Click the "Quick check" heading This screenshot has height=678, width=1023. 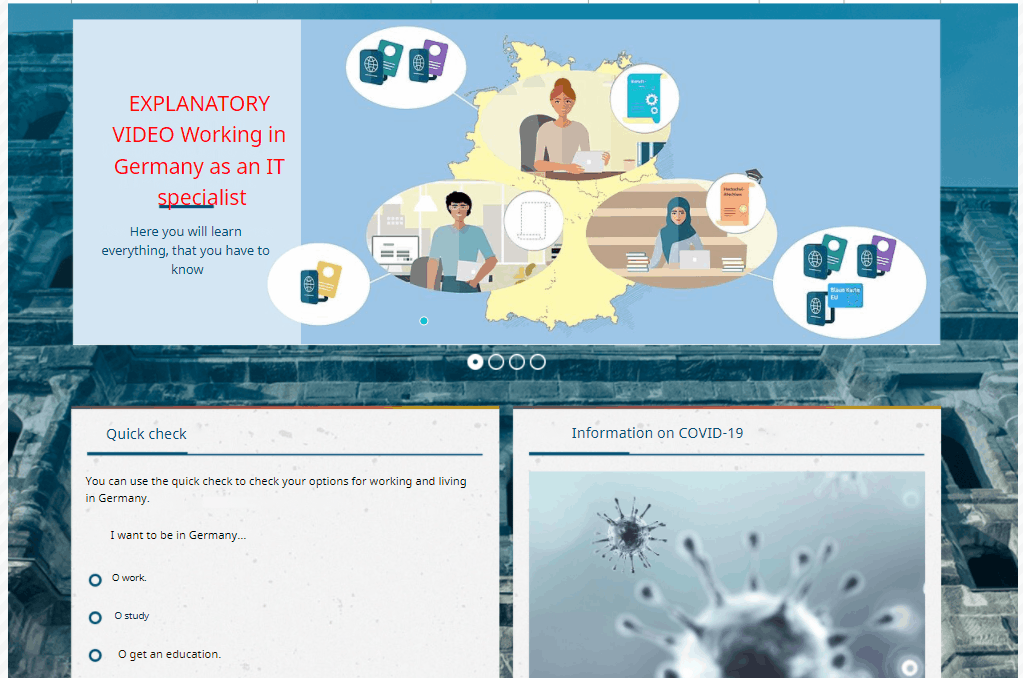[x=146, y=434]
